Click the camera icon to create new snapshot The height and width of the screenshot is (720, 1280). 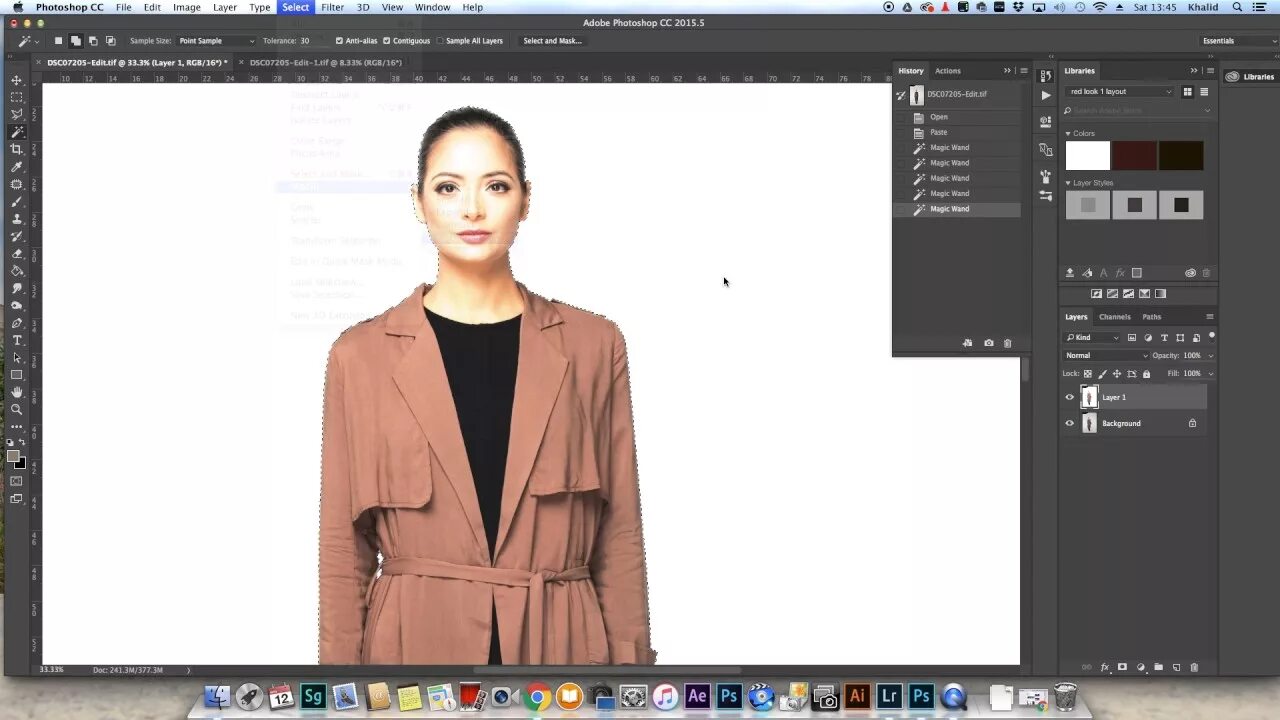point(988,343)
